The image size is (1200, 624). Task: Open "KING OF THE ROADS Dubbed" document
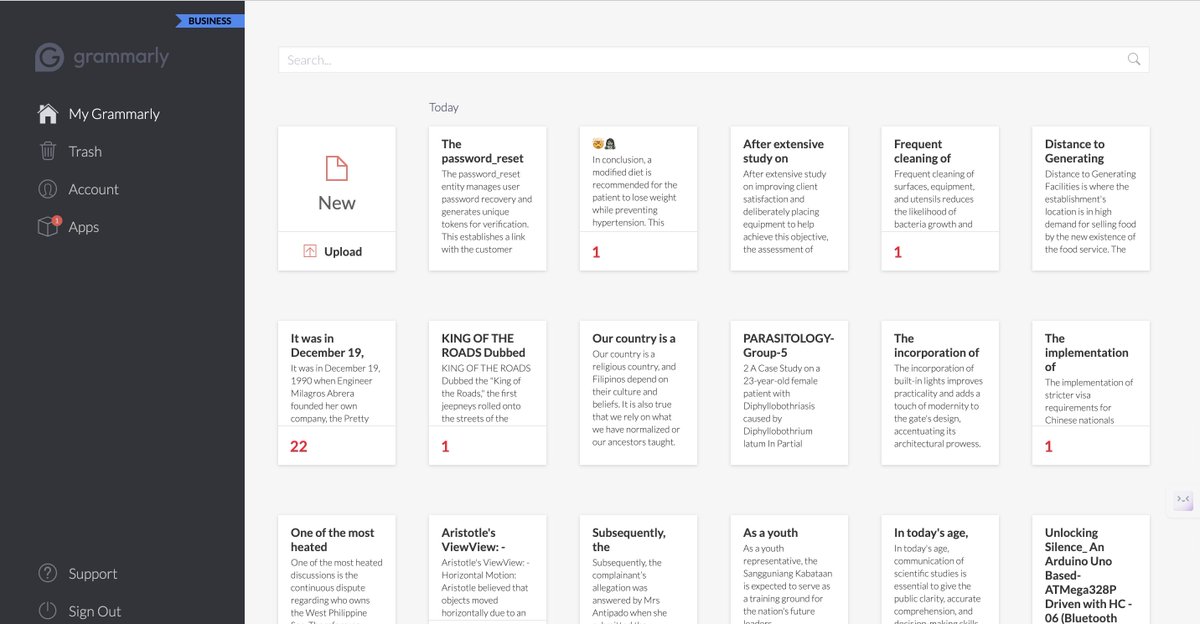pos(488,393)
